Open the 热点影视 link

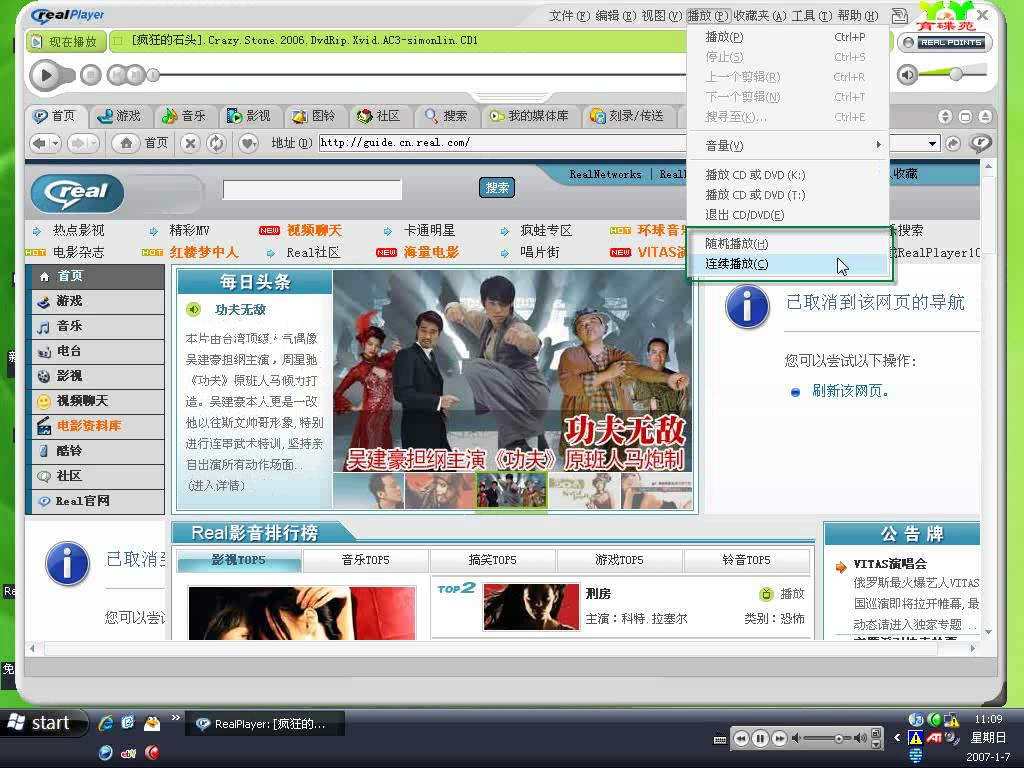(x=78, y=231)
